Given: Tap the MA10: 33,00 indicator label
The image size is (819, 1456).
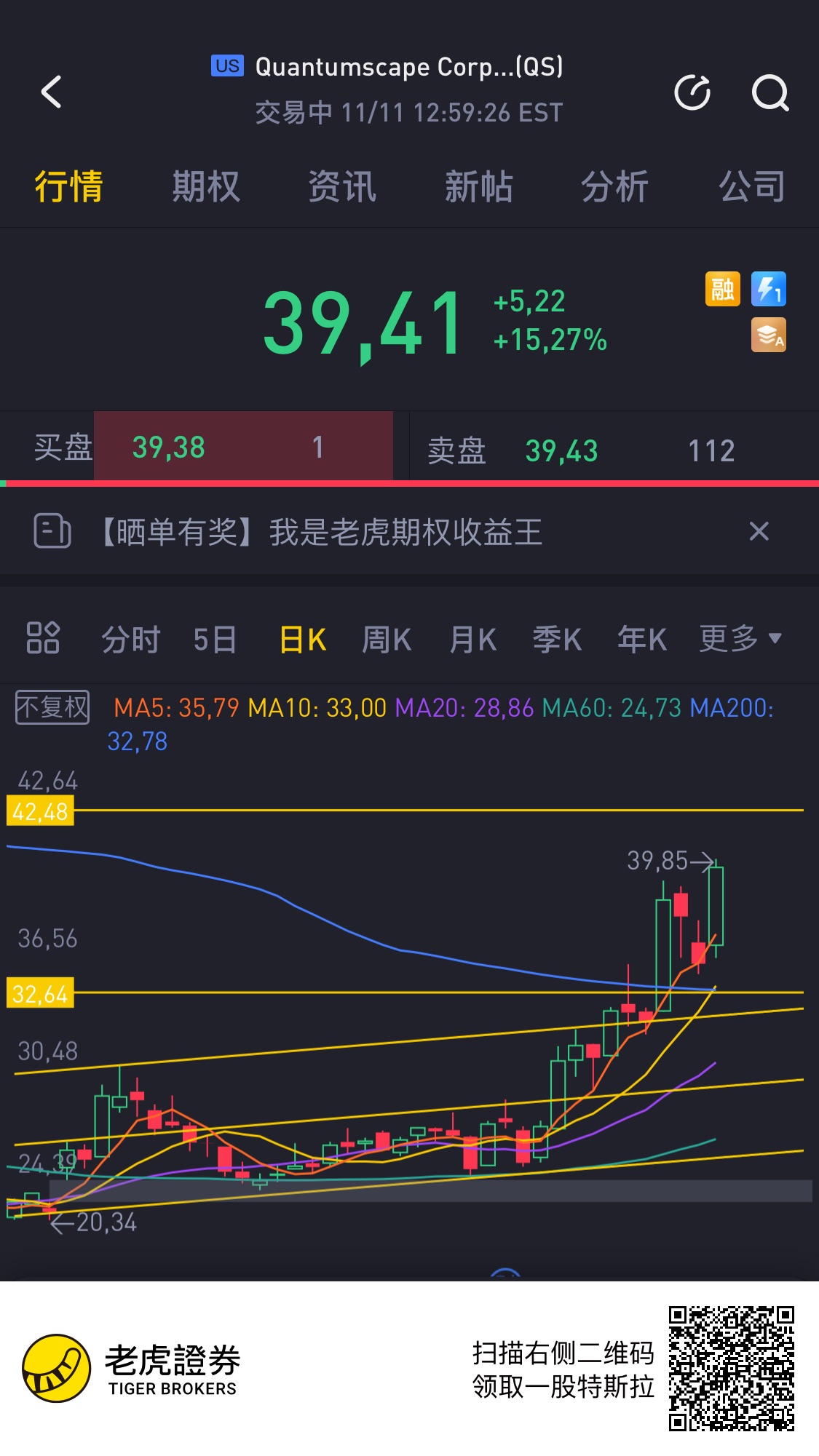Looking at the screenshot, I should pos(317,708).
